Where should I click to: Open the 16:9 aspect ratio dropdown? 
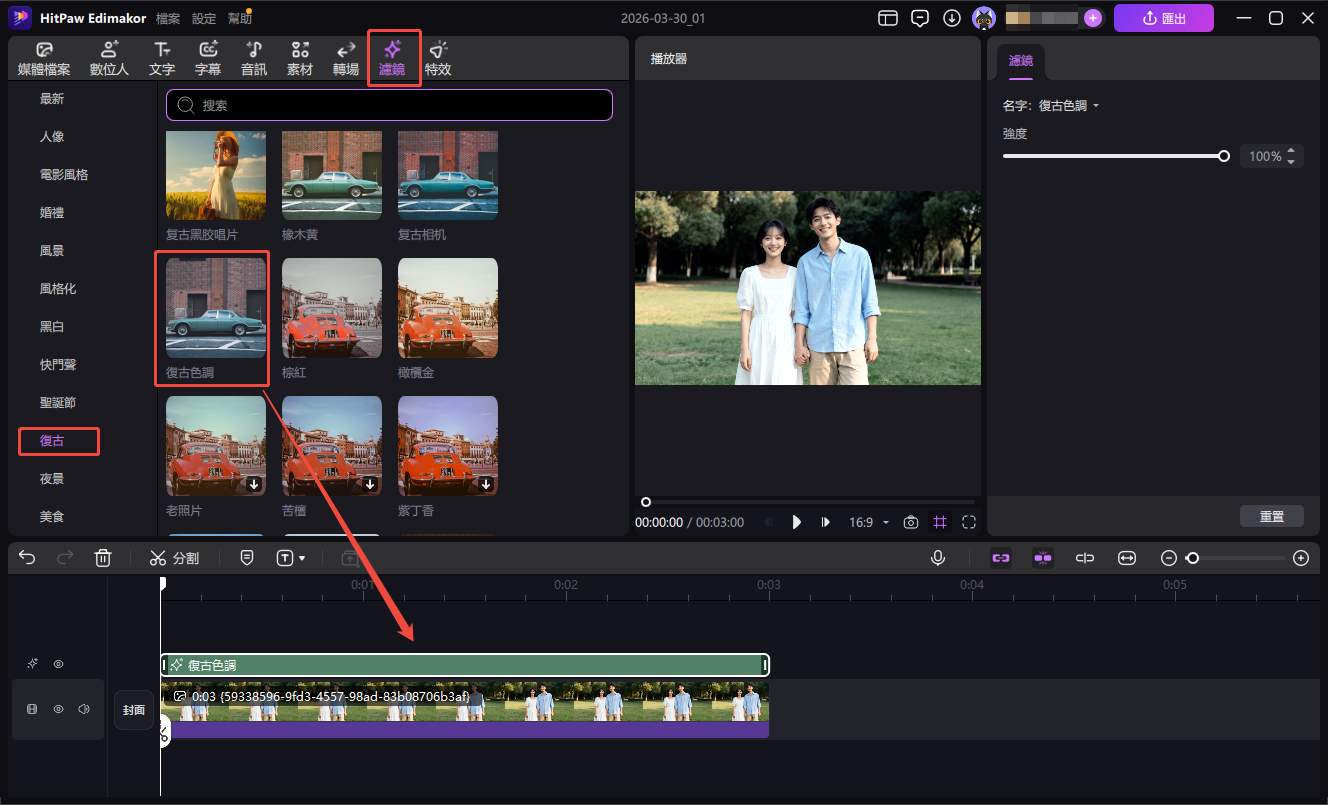pos(868,522)
